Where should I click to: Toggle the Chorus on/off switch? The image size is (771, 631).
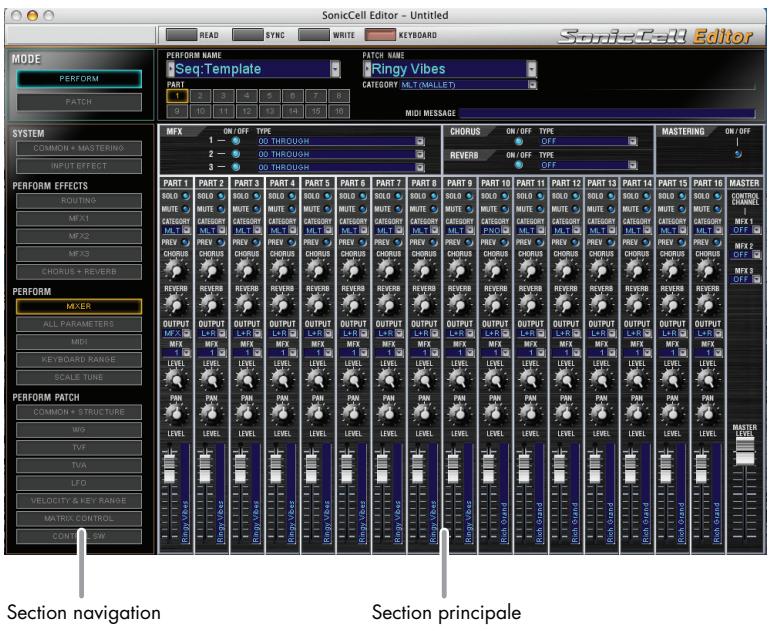(518, 141)
